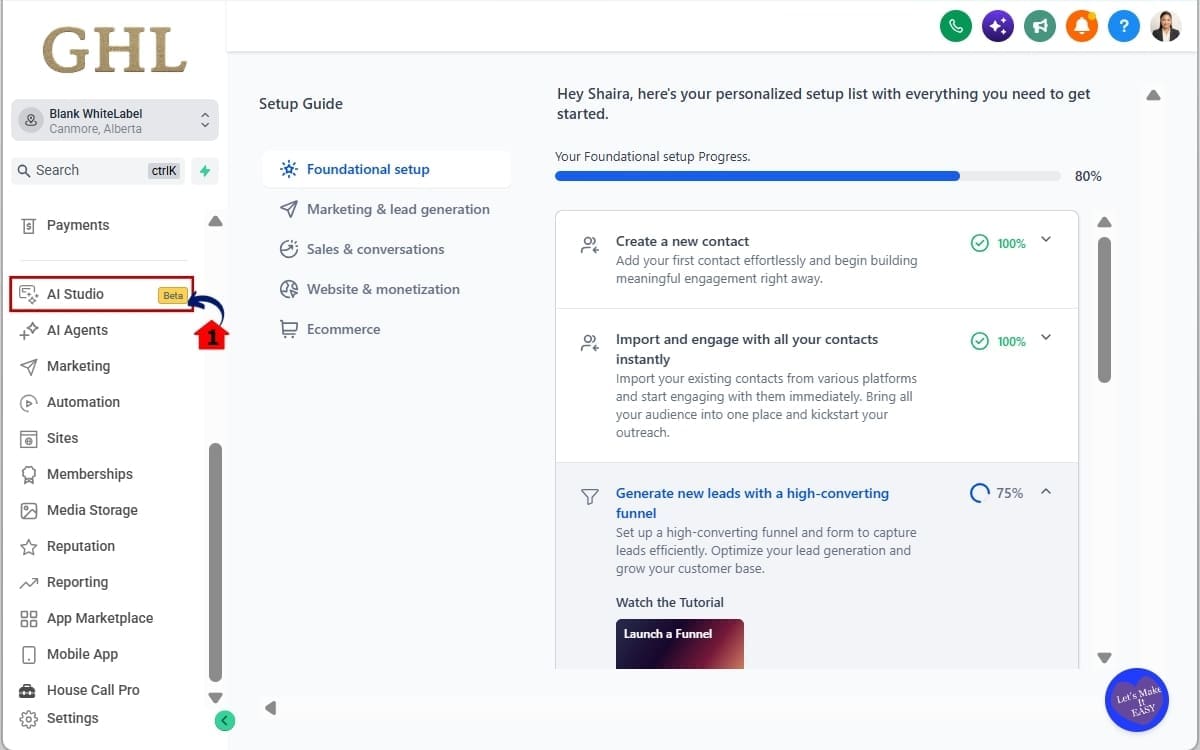The image size is (1200, 750).
Task: Open the user profile avatar
Action: pos(1166,26)
